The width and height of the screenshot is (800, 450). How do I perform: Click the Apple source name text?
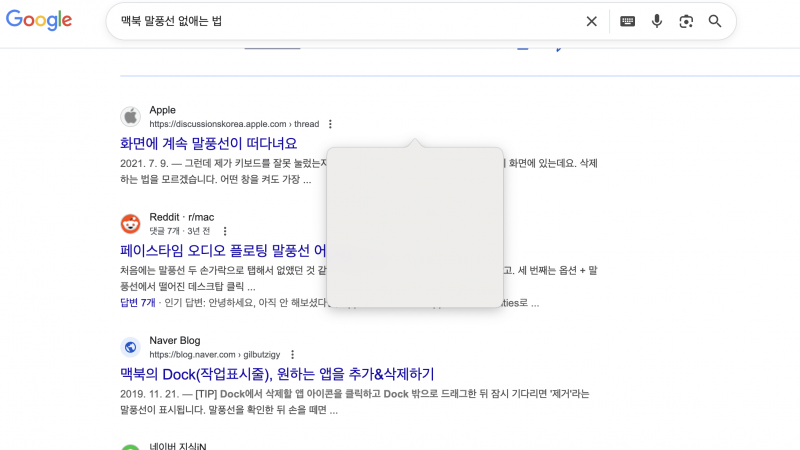pyautogui.click(x=162, y=110)
